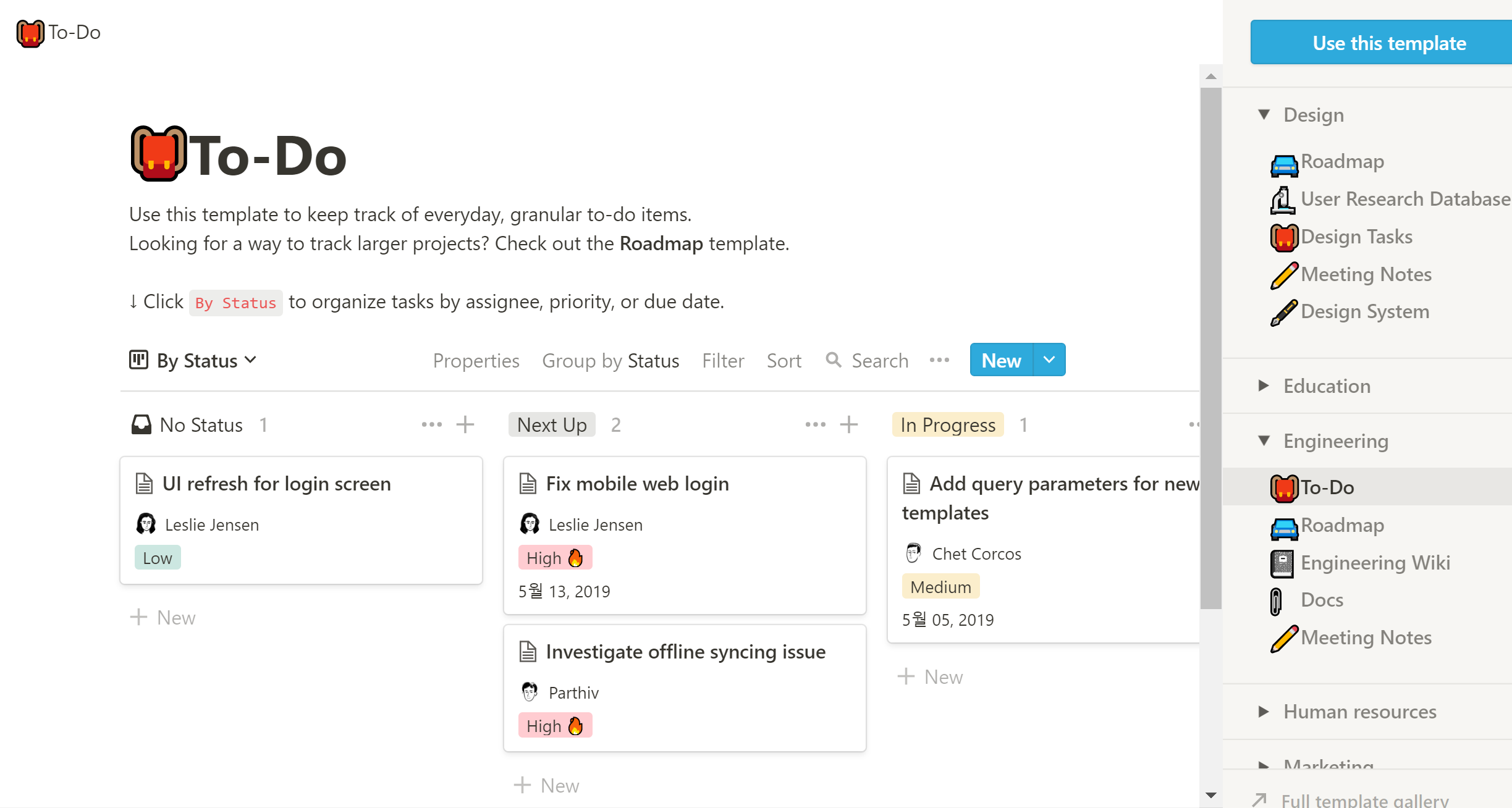Open the Filter menu
Screen dimensions: 1512x808
tap(723, 360)
